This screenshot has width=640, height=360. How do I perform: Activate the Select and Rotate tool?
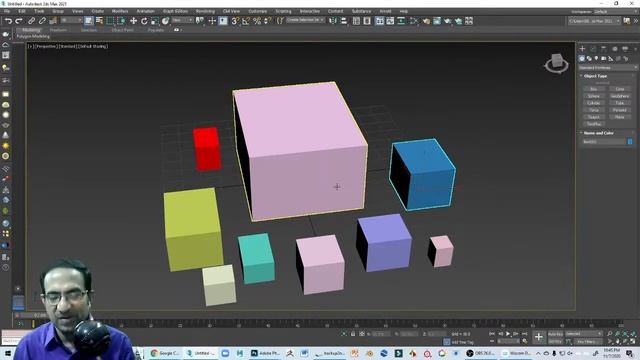(144, 21)
